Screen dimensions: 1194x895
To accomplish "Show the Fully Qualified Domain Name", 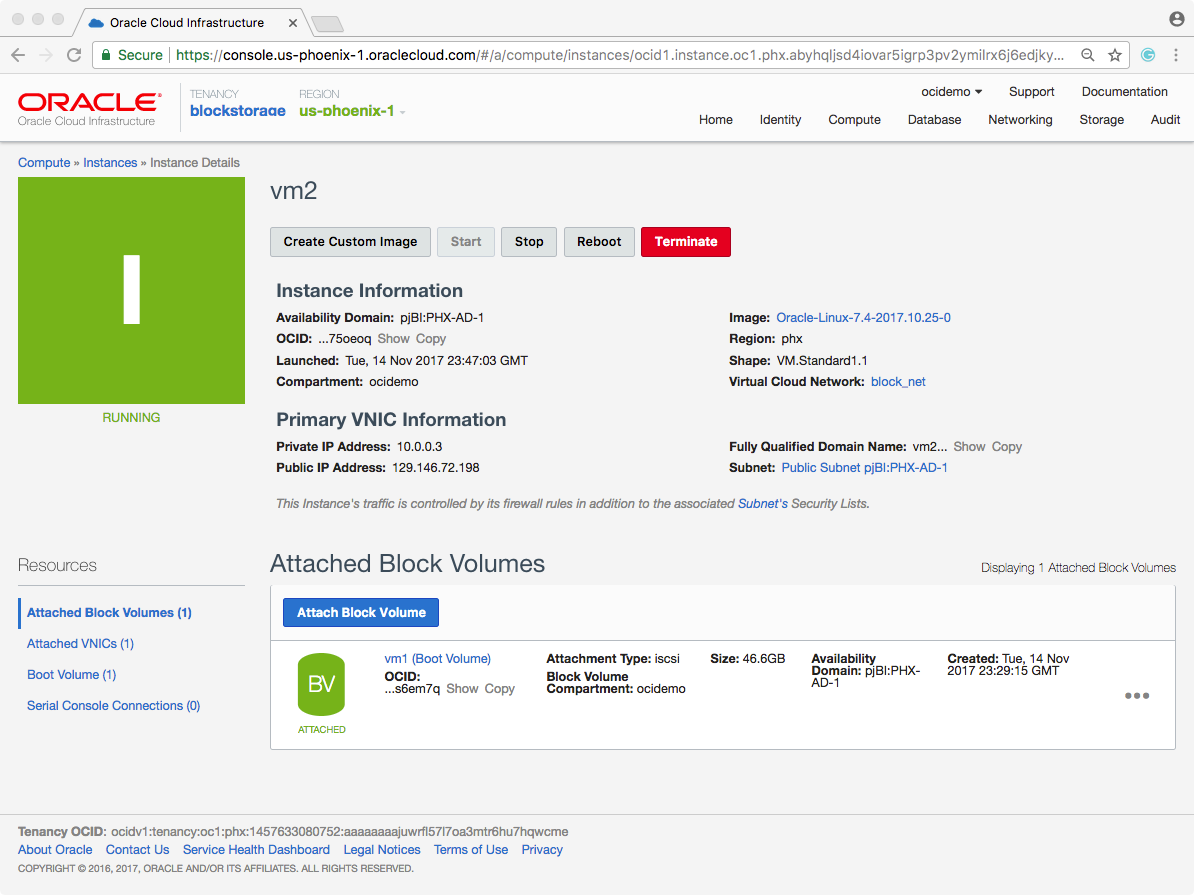I will (969, 447).
